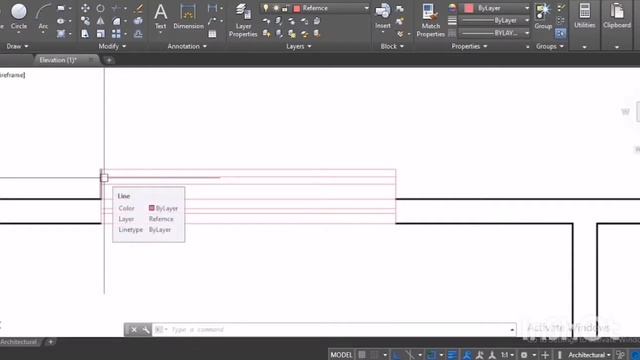
Task: Open the BYLAY... linetype dropdown
Action: 494,33
